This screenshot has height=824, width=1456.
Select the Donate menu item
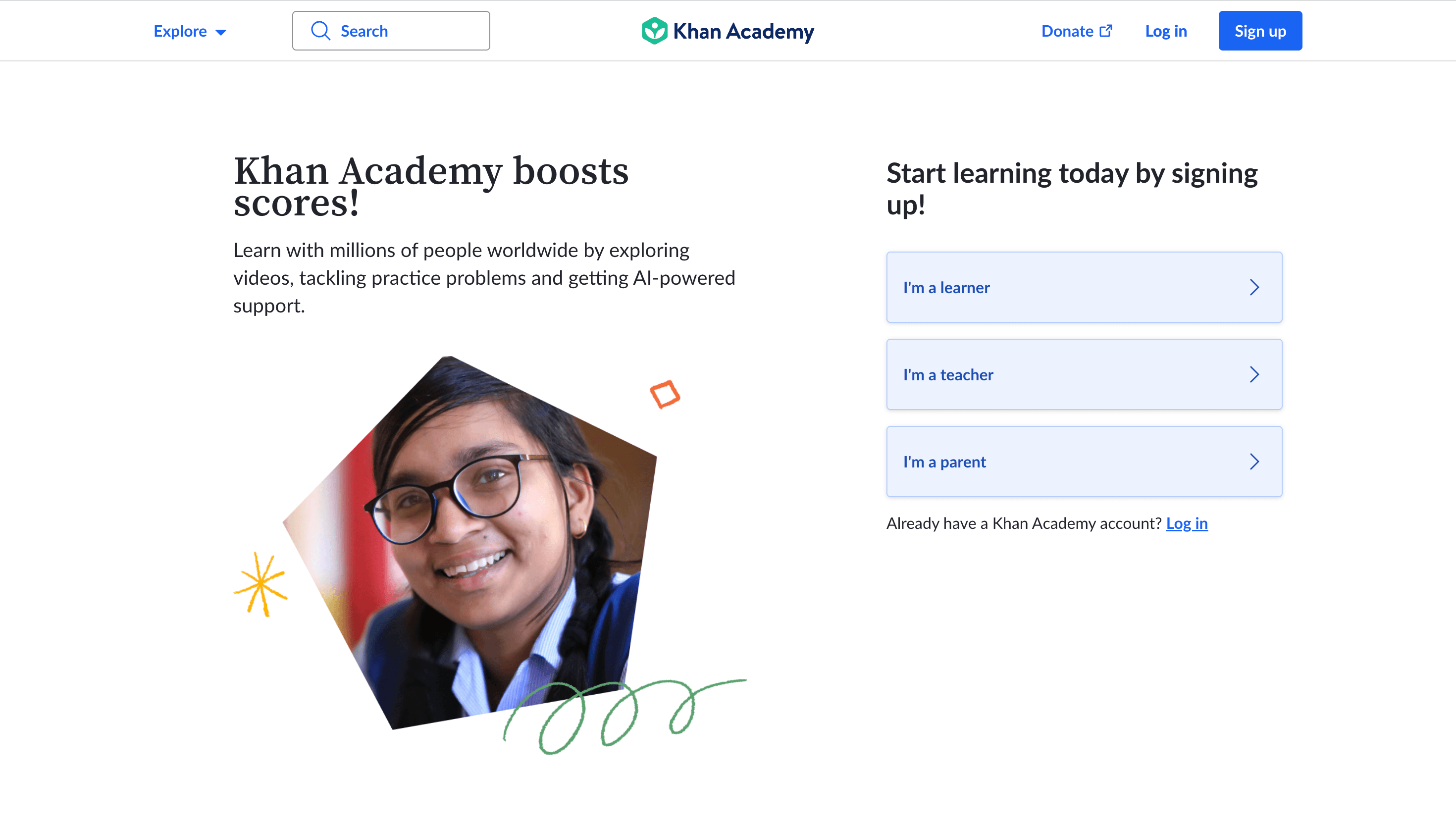point(1067,31)
